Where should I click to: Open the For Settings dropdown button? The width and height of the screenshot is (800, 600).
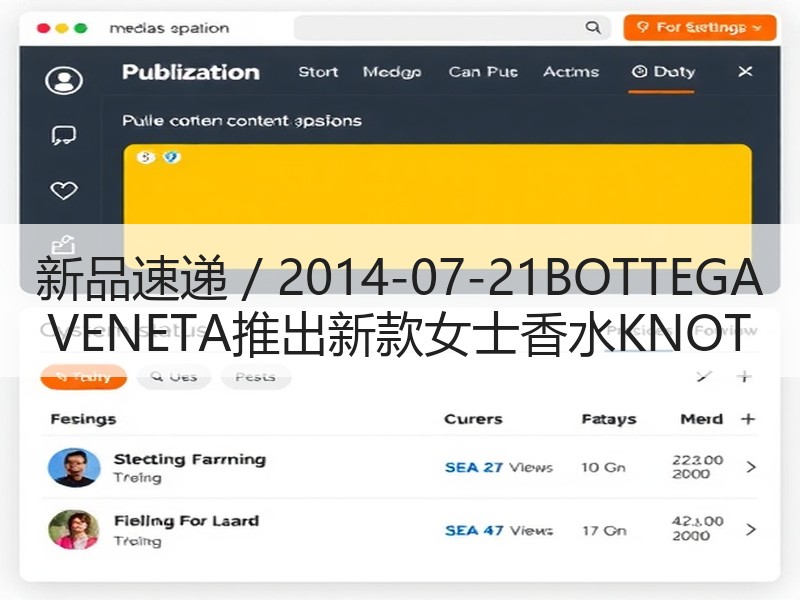[699, 28]
